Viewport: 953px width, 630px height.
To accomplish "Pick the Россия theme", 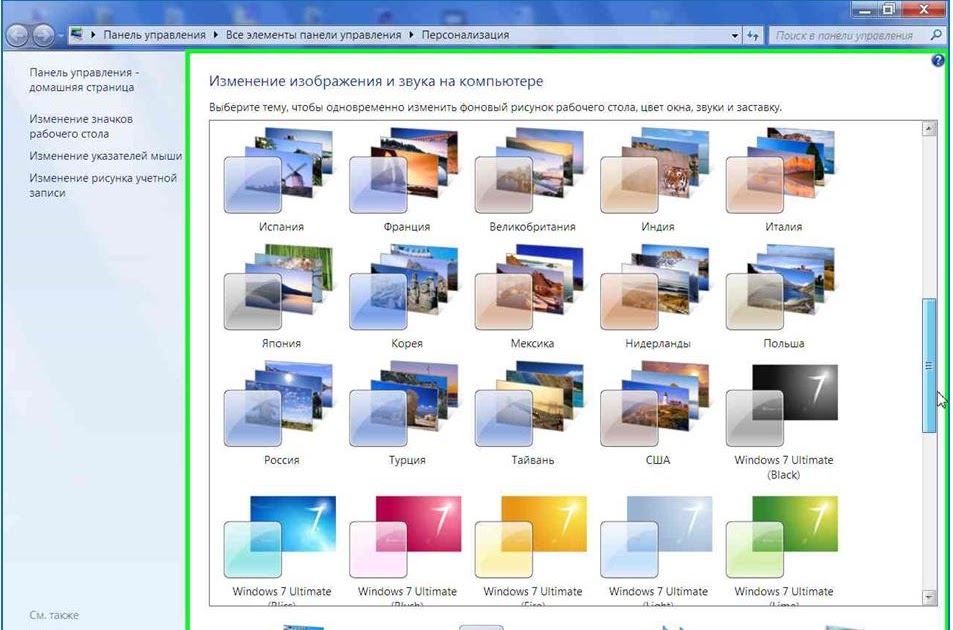I will tap(281, 414).
